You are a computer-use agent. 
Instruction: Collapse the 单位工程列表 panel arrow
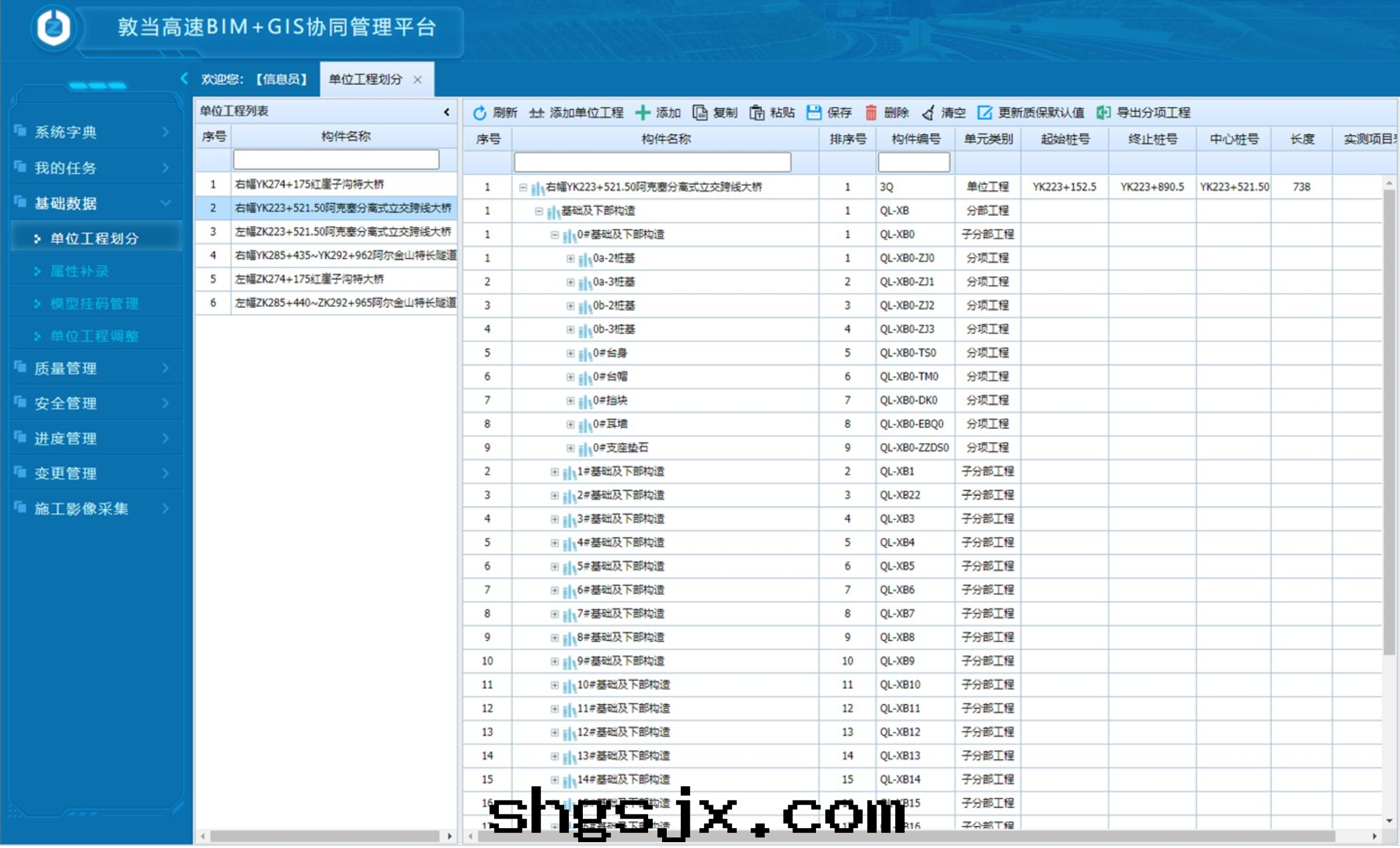click(447, 112)
